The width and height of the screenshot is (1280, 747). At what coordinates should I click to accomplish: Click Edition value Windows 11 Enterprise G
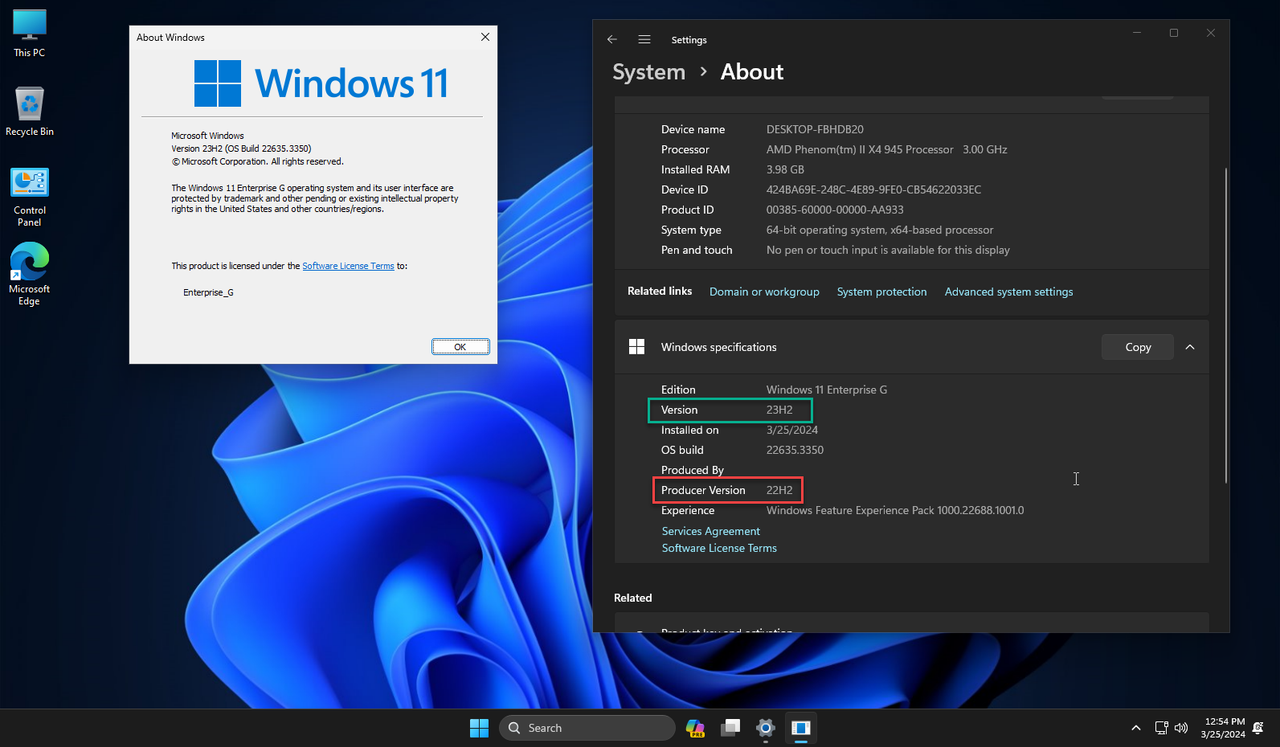827,390
